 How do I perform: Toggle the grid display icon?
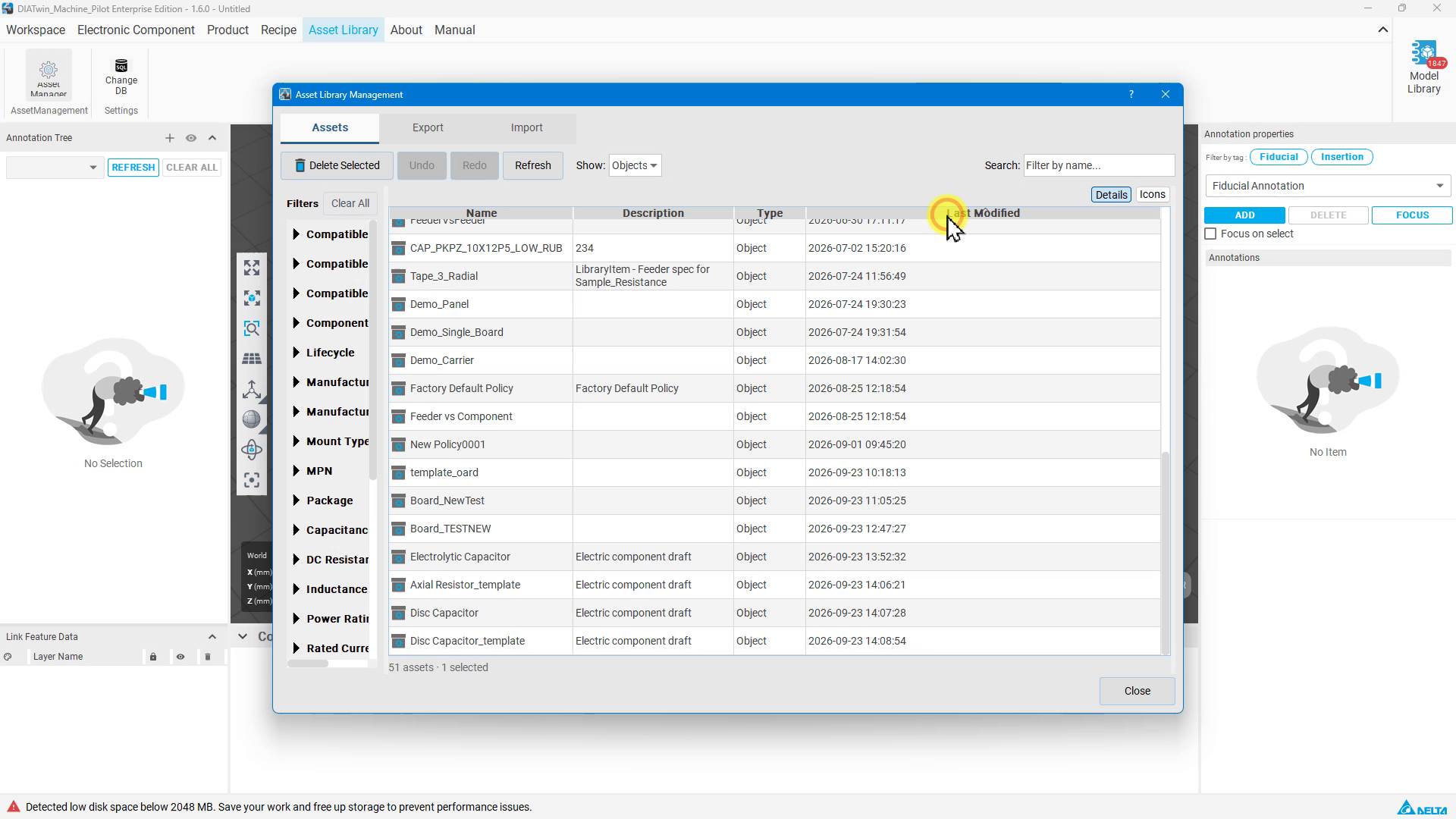(x=252, y=359)
